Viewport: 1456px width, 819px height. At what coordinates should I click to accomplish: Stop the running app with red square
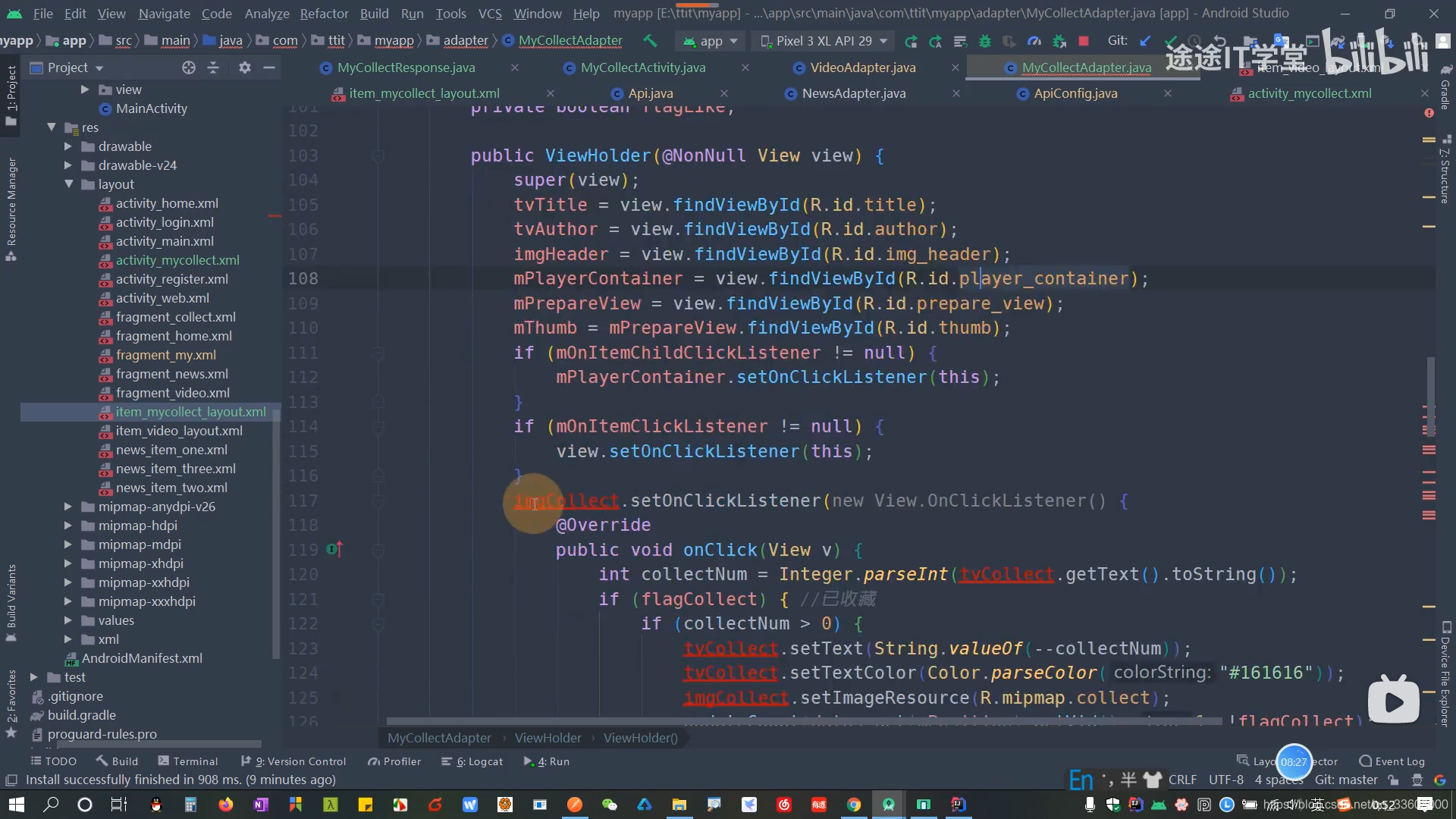(x=1084, y=41)
